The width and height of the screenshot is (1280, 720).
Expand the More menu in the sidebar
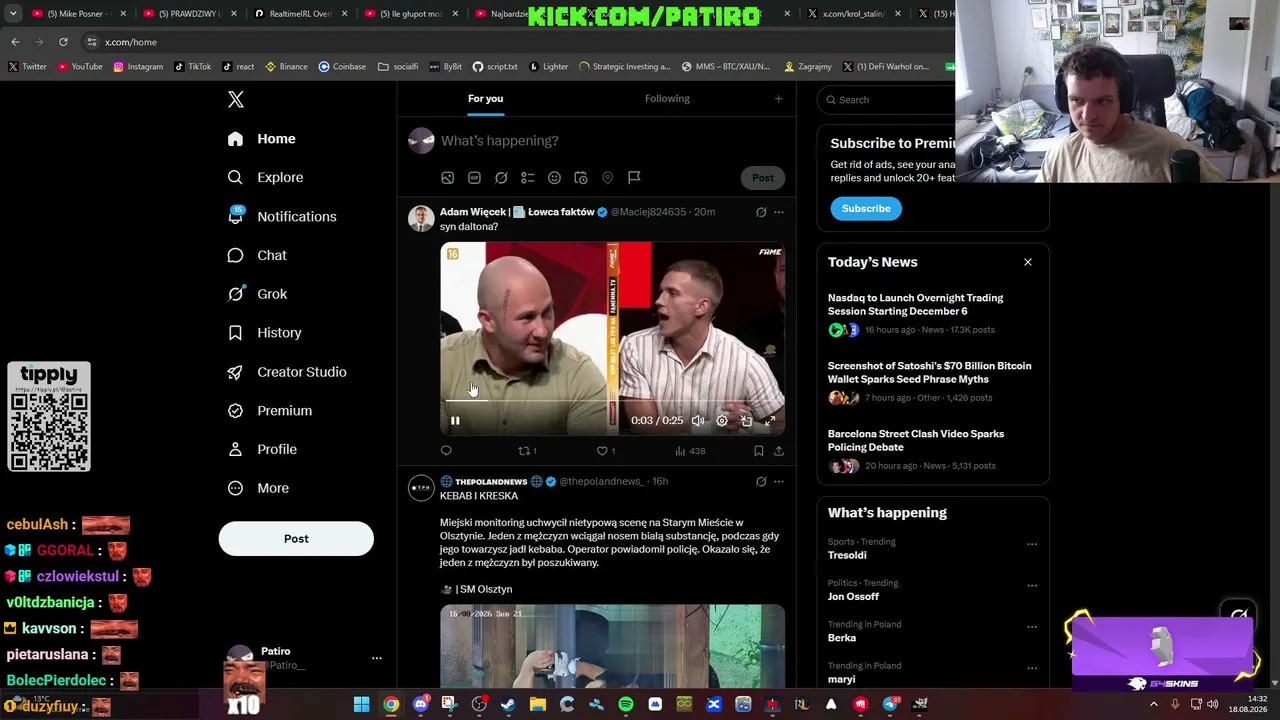click(258, 488)
